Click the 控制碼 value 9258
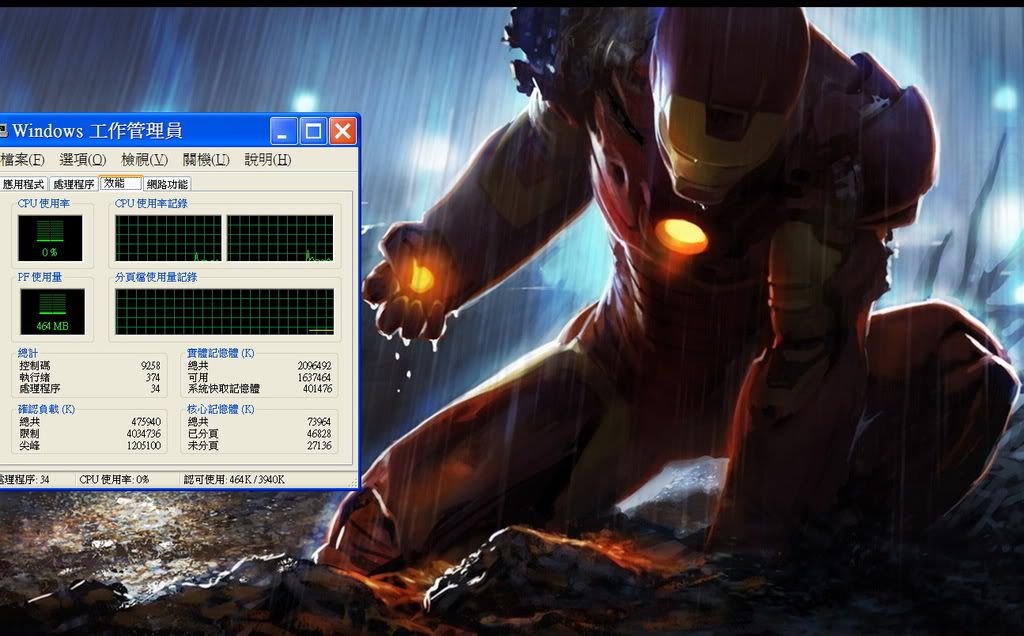Screen dimensions: 1024x636 (x=150, y=366)
